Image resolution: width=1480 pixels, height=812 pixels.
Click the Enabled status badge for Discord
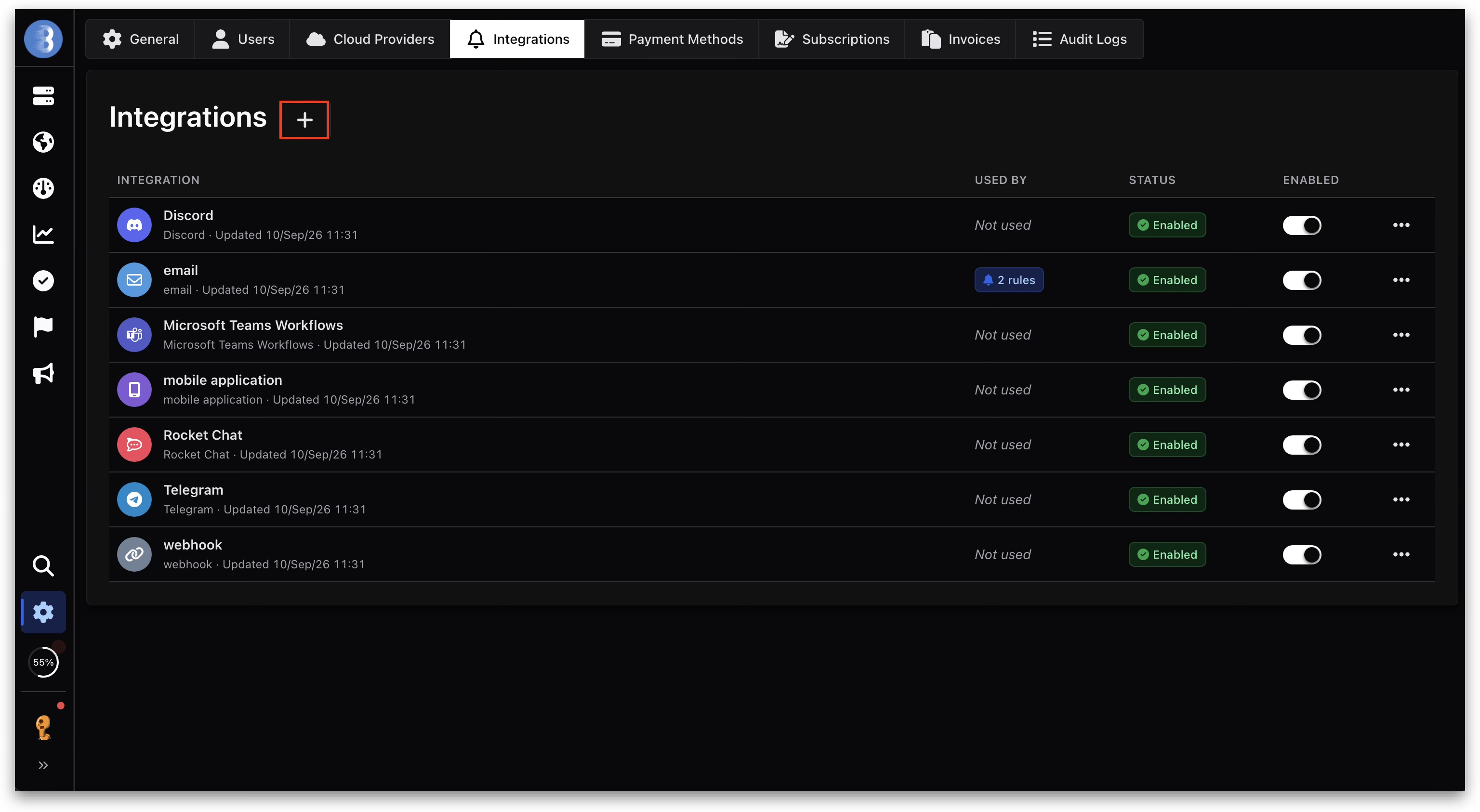[1167, 225]
